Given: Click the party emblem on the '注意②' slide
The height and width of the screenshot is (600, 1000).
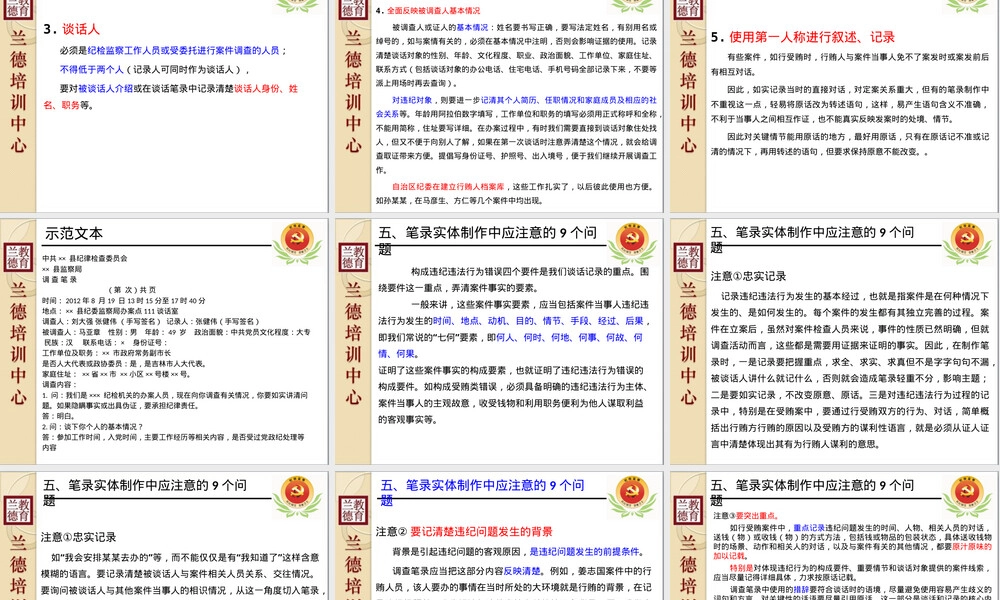Looking at the screenshot, I should 632,495.
